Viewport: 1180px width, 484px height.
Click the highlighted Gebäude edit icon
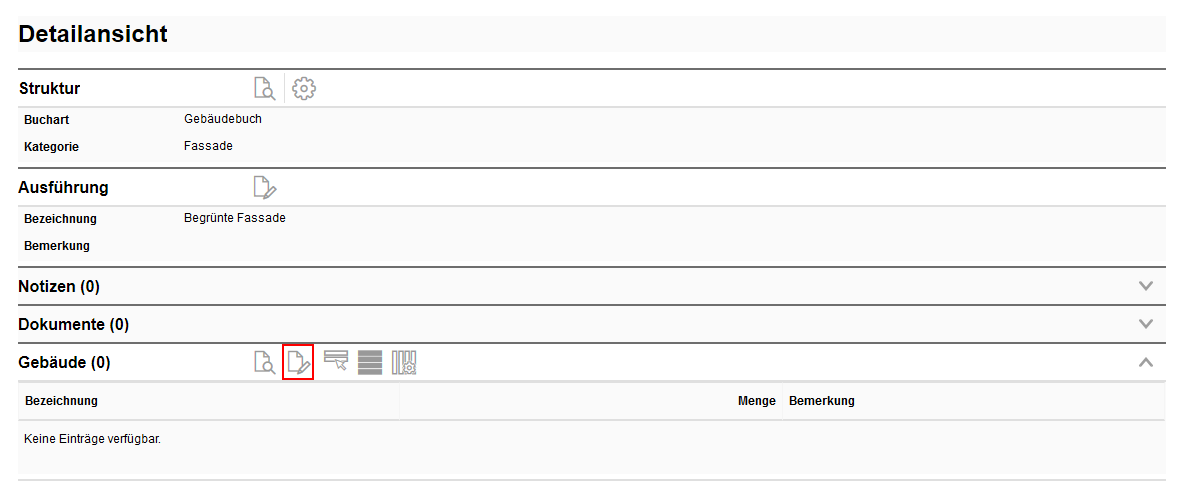298,362
